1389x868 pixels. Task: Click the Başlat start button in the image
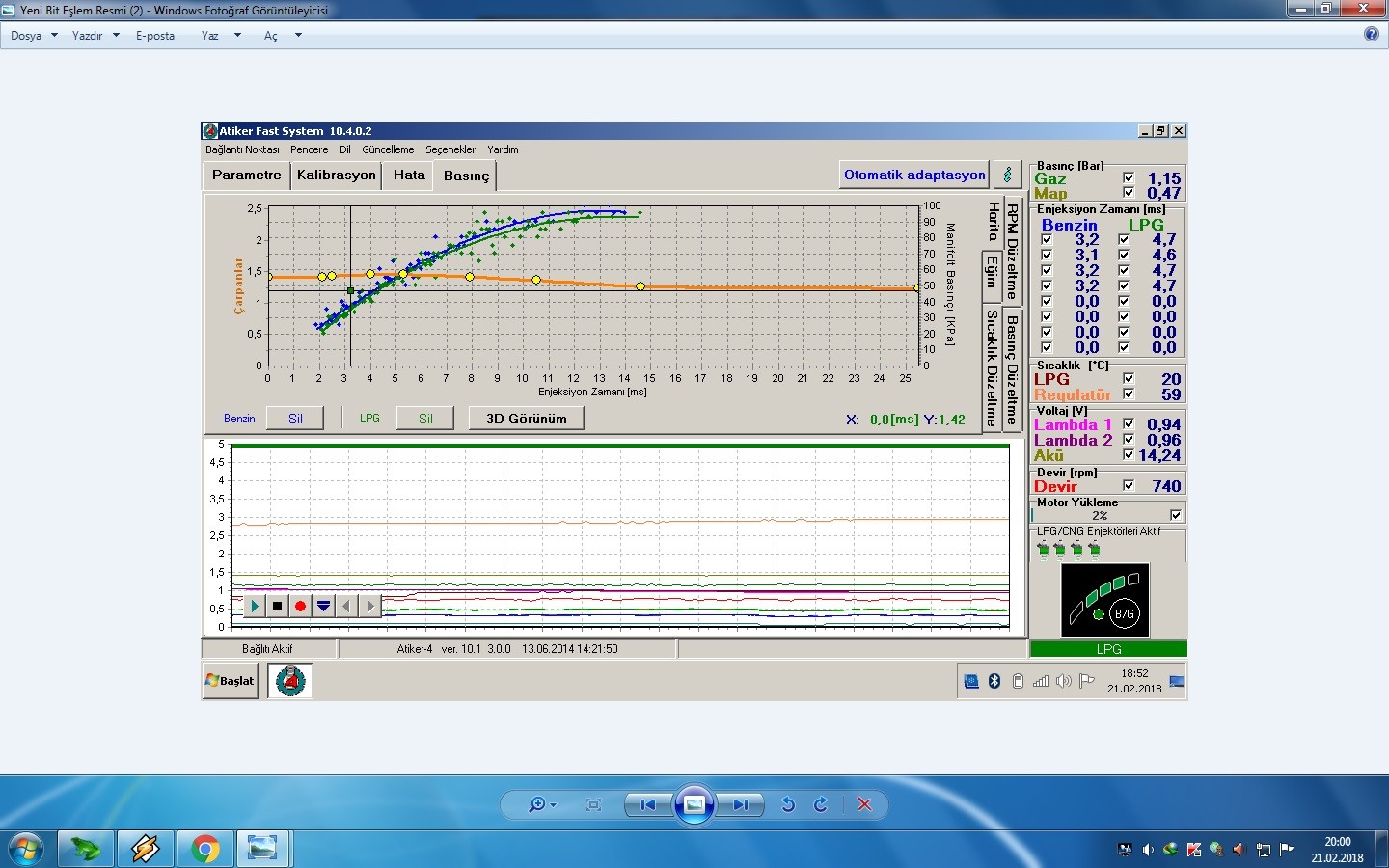(230, 681)
